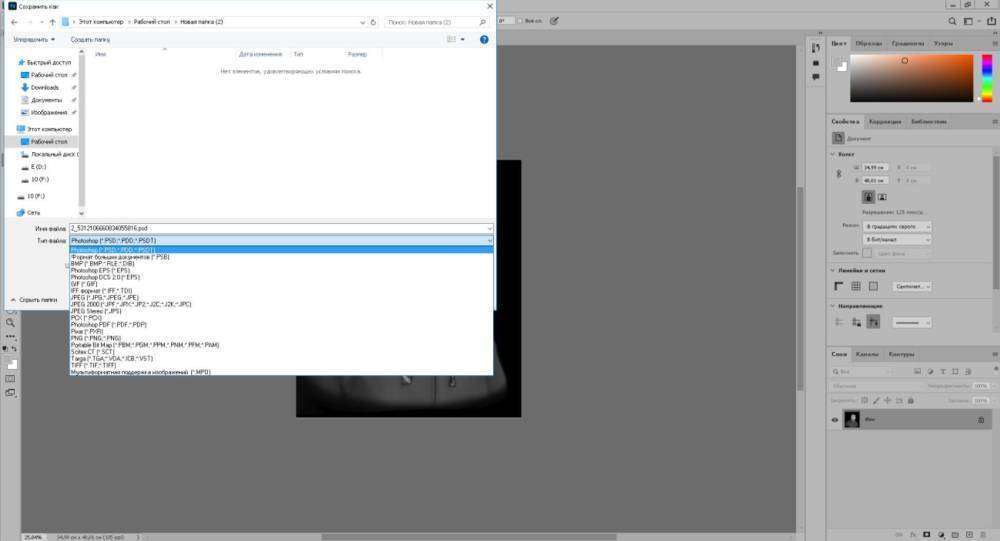Click the Создать папку button
The height and width of the screenshot is (541, 1000).
(x=90, y=39)
